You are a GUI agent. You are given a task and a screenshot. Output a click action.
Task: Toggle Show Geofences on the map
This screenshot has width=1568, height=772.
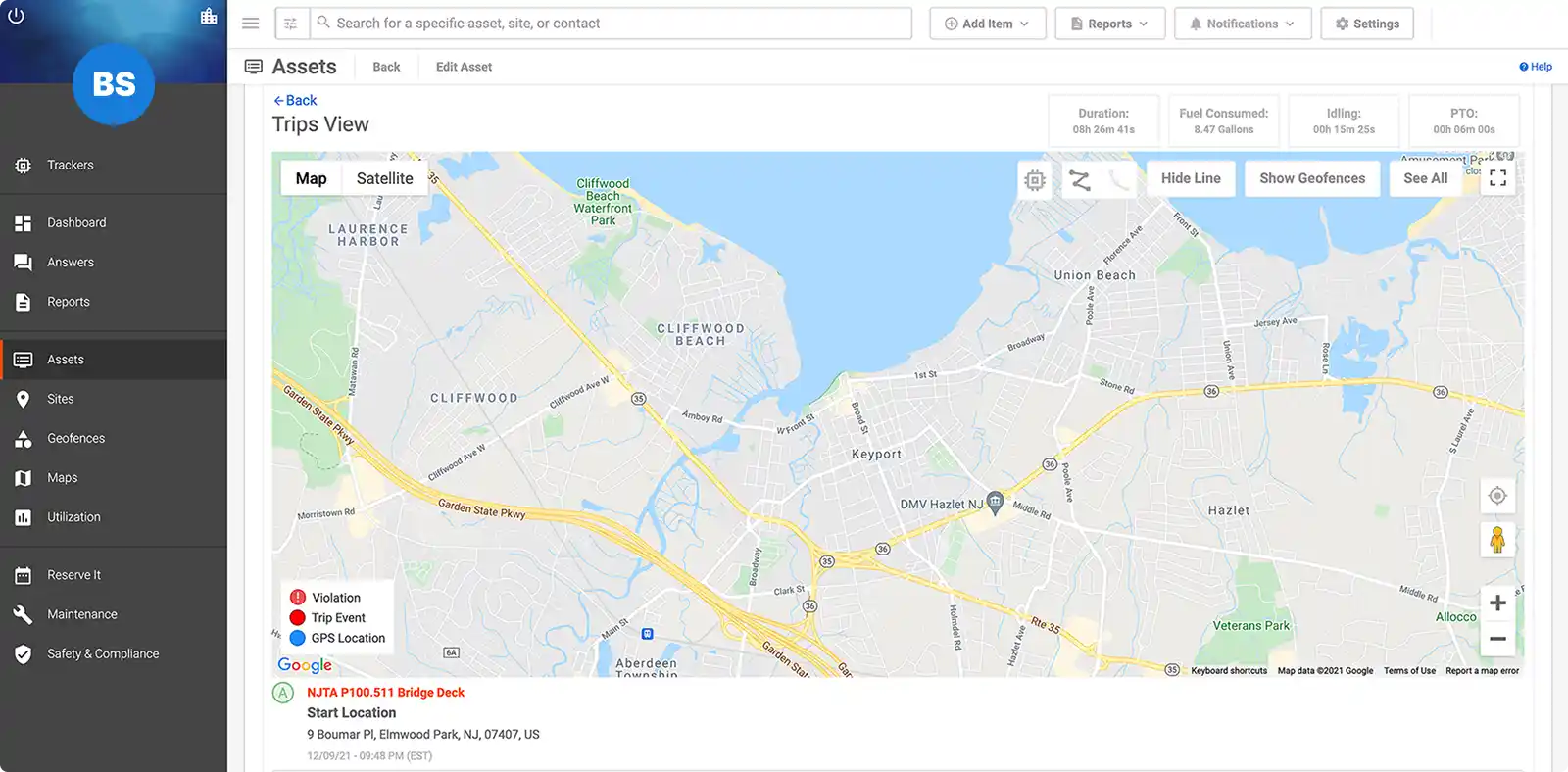[x=1311, y=178]
